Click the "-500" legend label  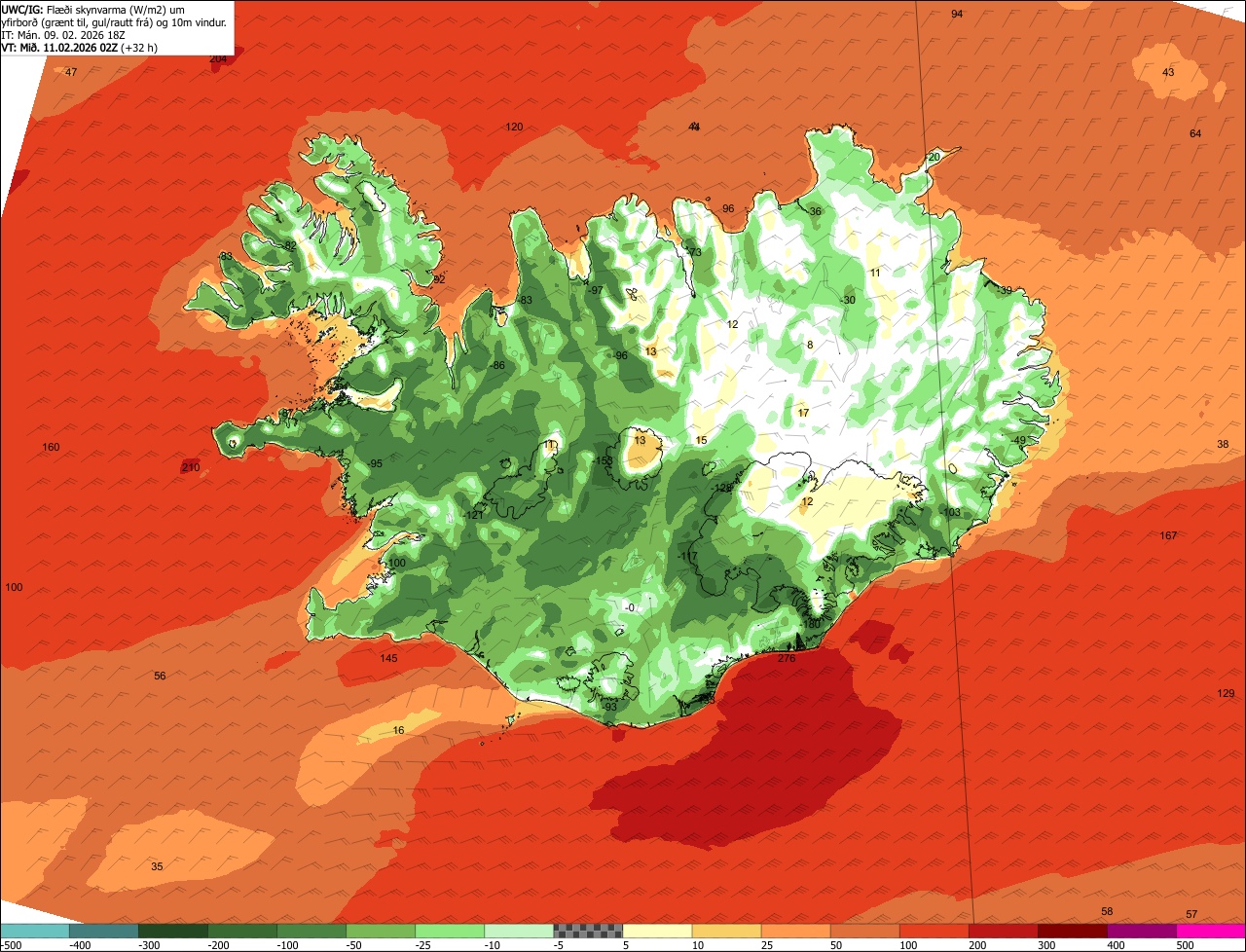tap(11, 945)
